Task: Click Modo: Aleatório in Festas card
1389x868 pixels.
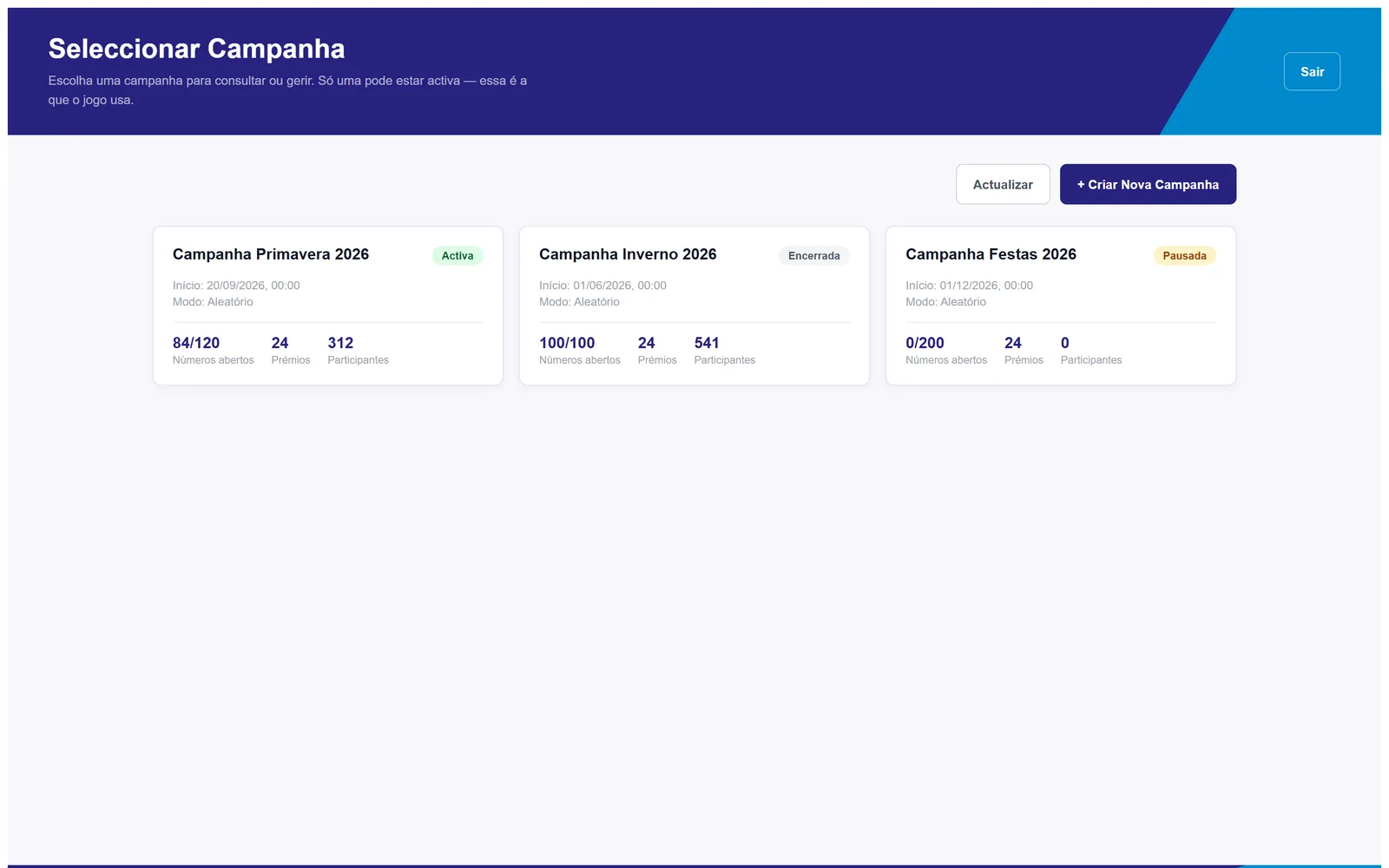Action: (945, 302)
